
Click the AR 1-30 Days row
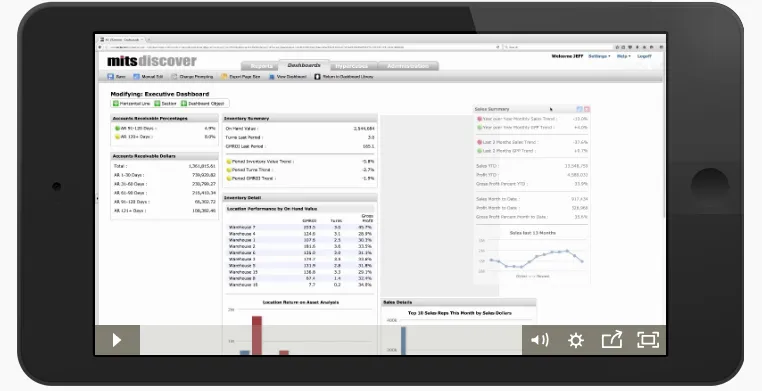(164, 175)
